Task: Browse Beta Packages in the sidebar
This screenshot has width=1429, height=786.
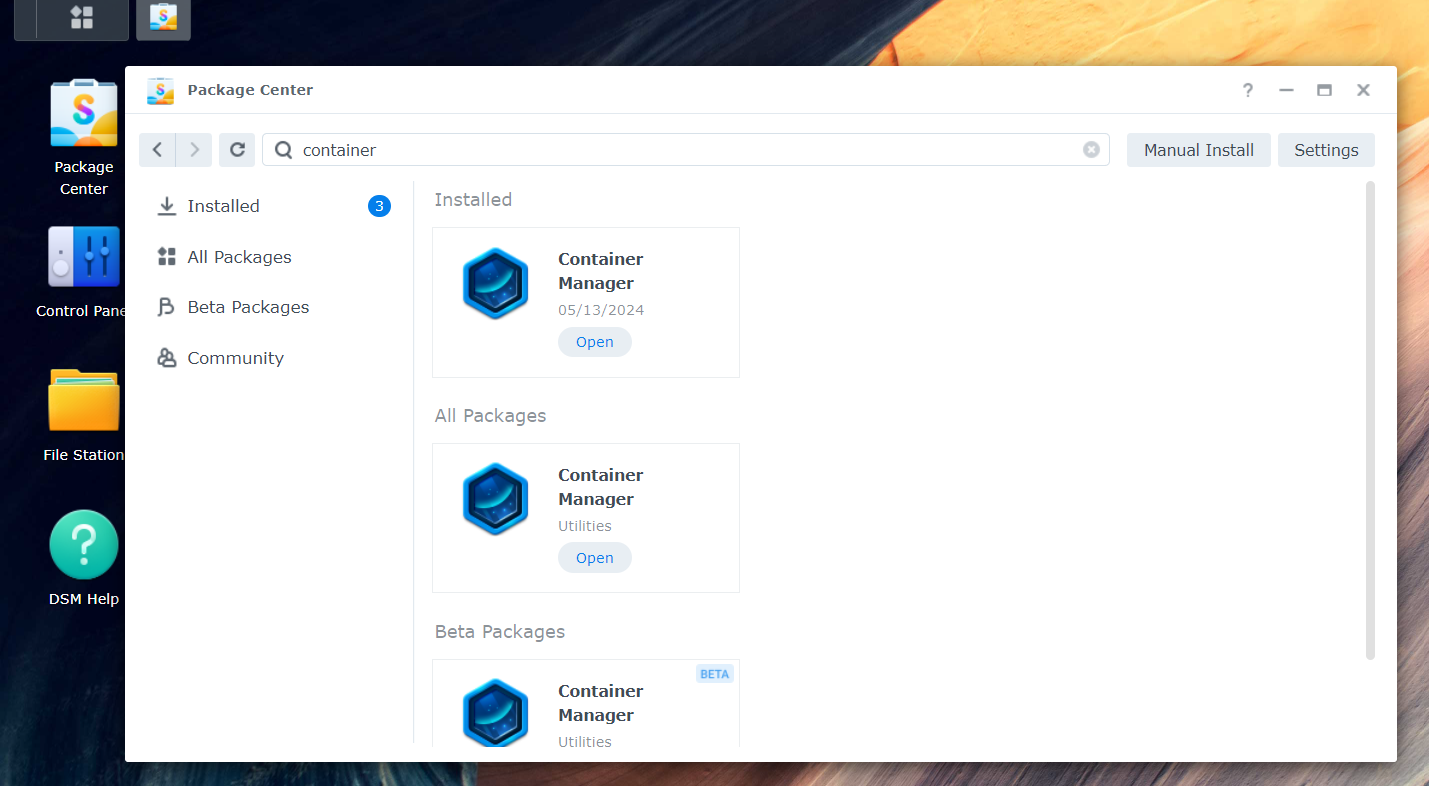Action: (248, 306)
